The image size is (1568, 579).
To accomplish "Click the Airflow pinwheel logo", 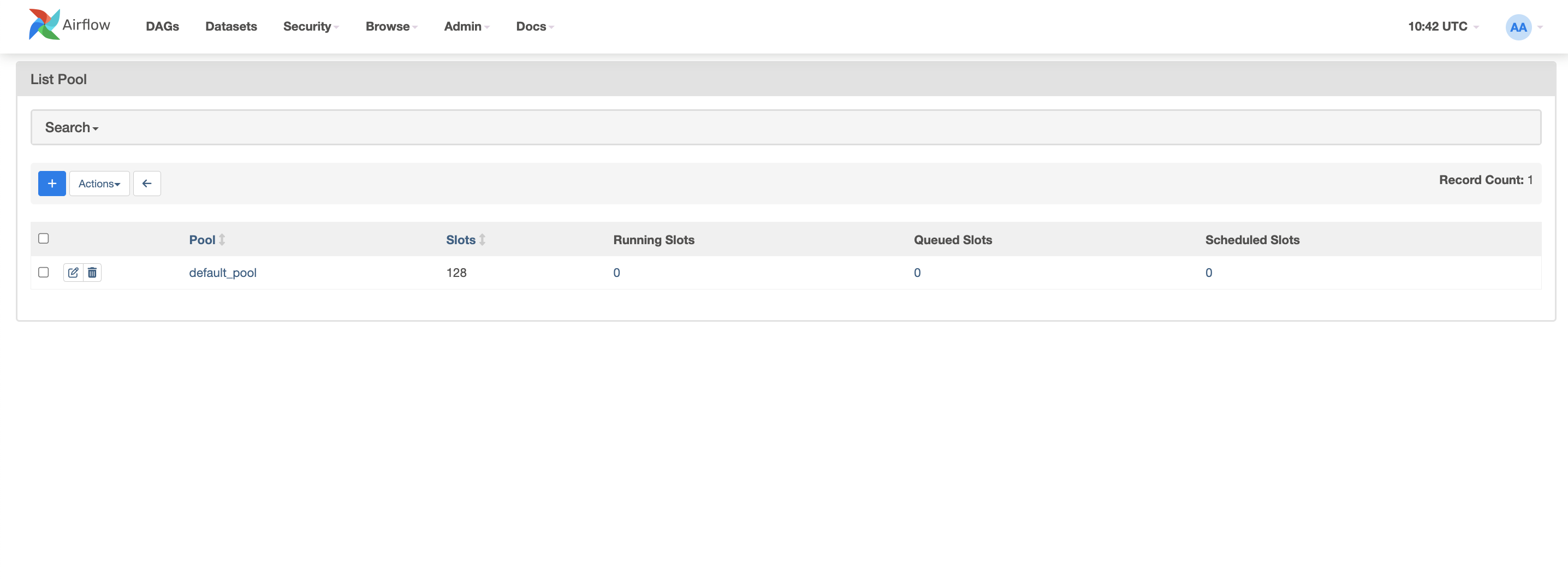I will click(x=44, y=25).
